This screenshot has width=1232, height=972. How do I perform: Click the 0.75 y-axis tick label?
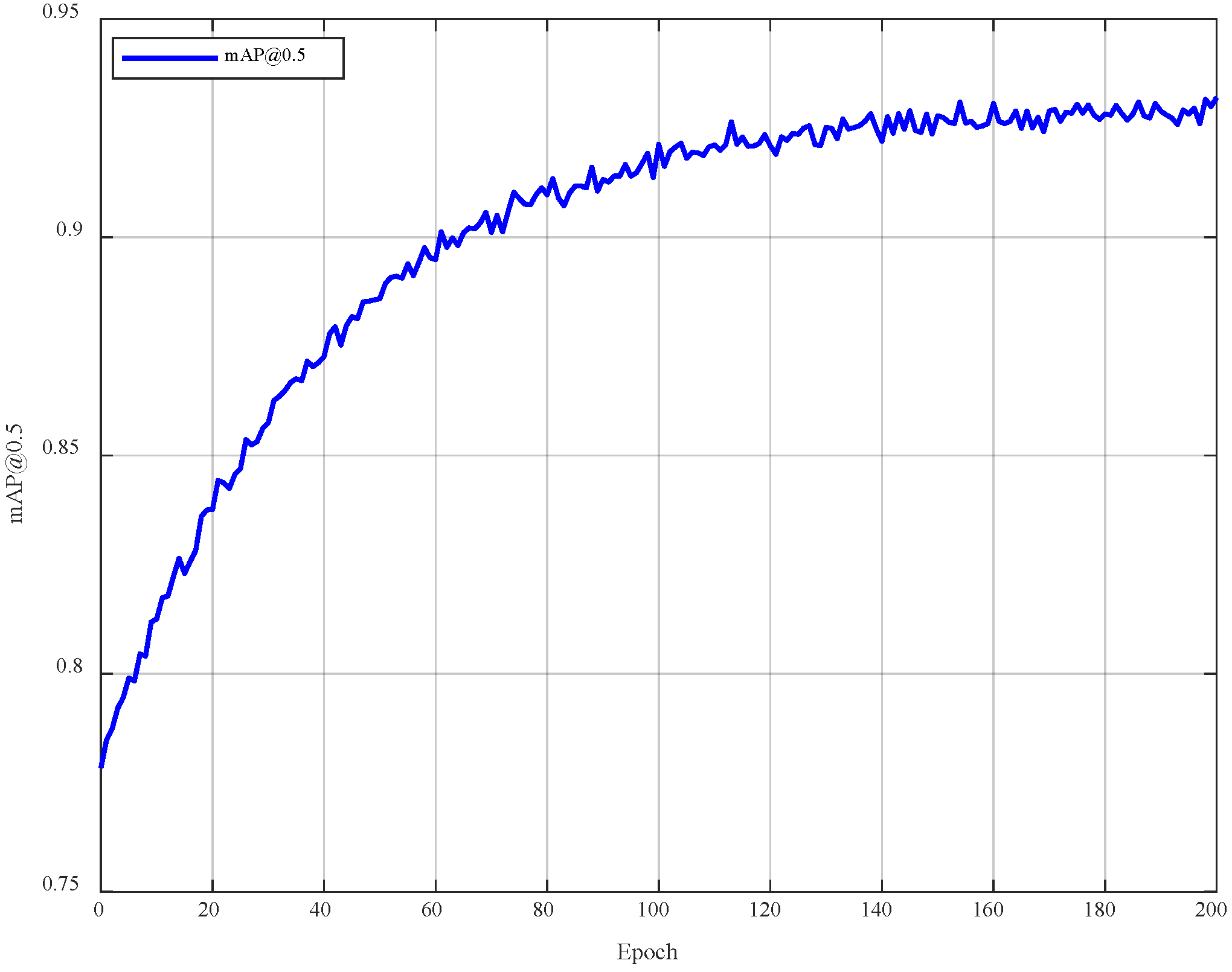(60, 884)
